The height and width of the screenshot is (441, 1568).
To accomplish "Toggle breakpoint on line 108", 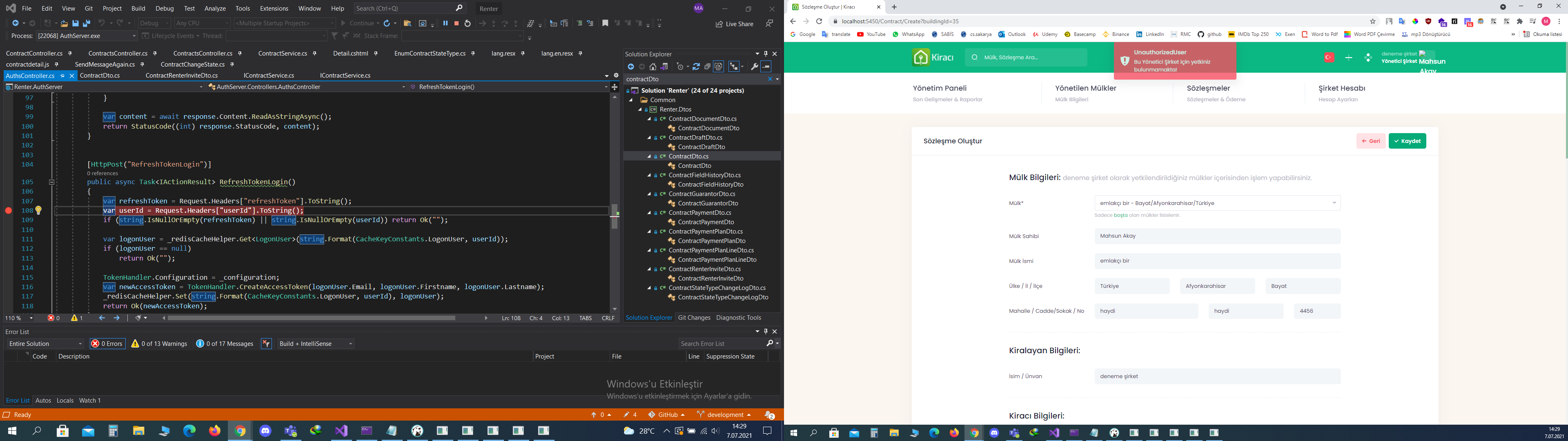I will 9,210.
